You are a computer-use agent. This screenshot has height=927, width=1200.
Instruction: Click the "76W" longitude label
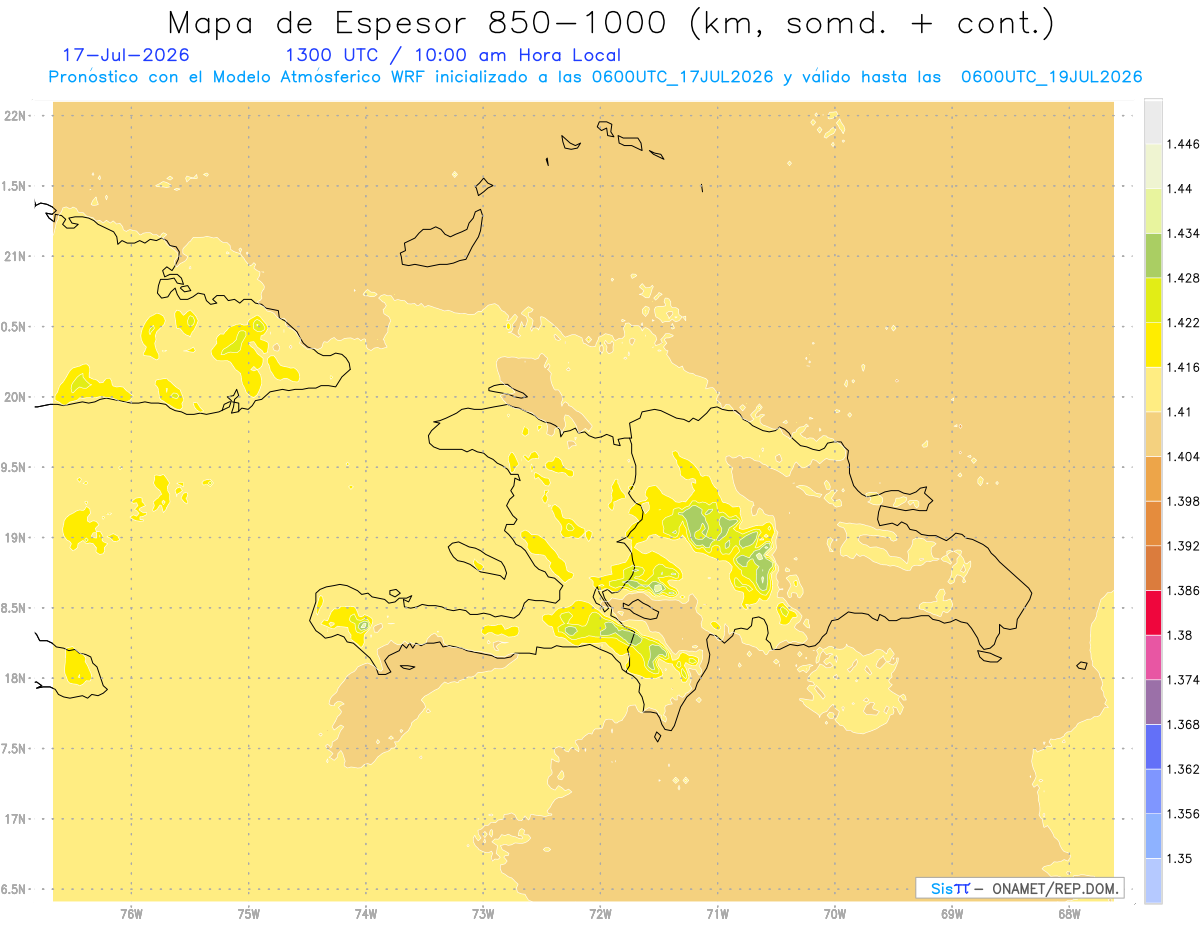click(131, 913)
